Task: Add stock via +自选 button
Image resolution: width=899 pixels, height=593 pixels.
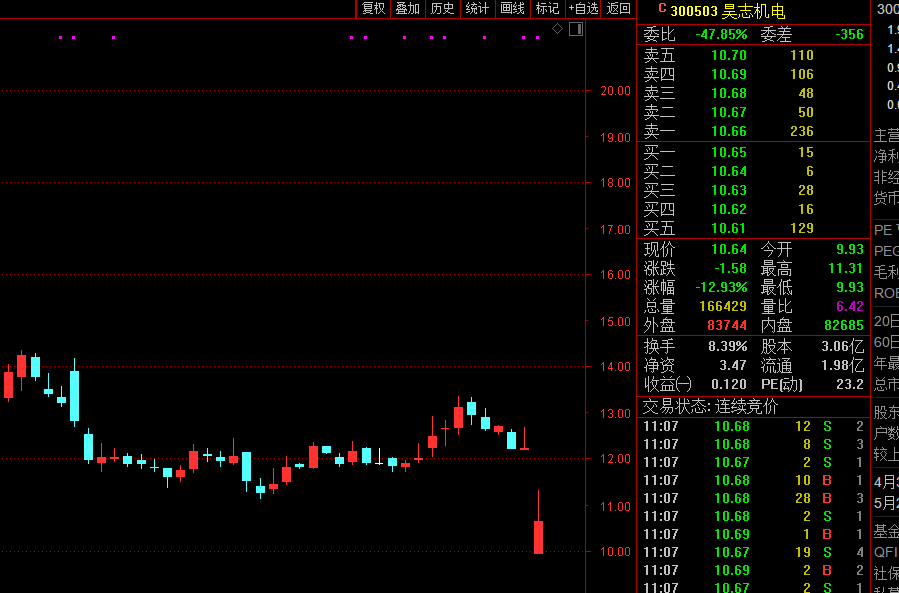Action: click(x=583, y=9)
